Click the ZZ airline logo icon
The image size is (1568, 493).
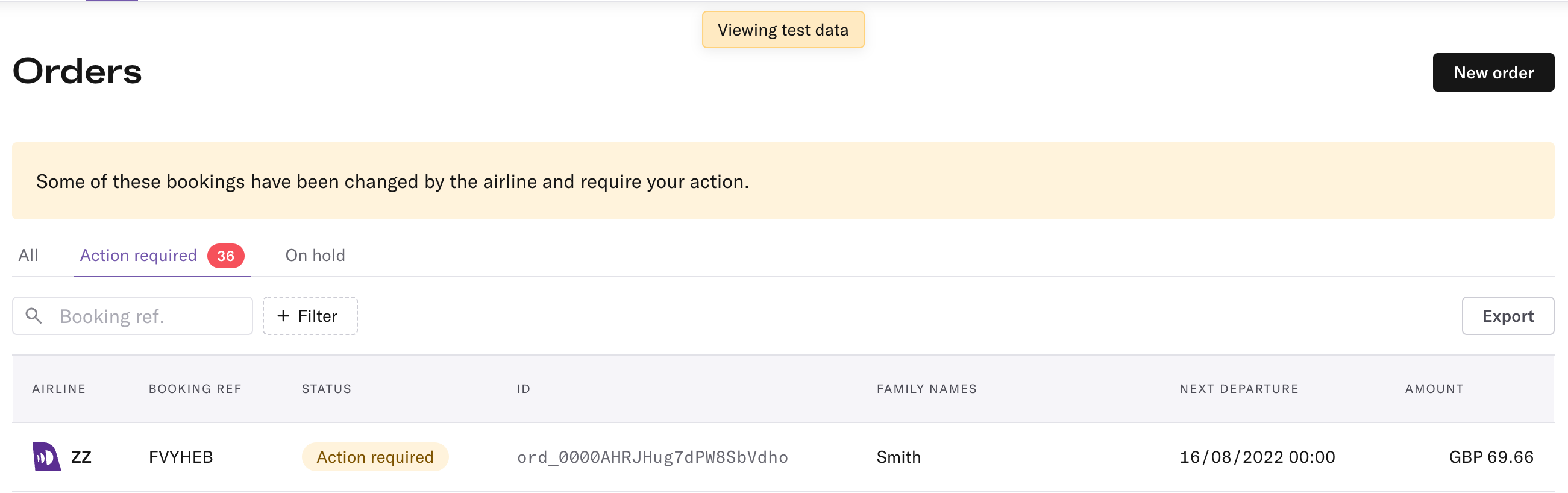click(x=46, y=457)
